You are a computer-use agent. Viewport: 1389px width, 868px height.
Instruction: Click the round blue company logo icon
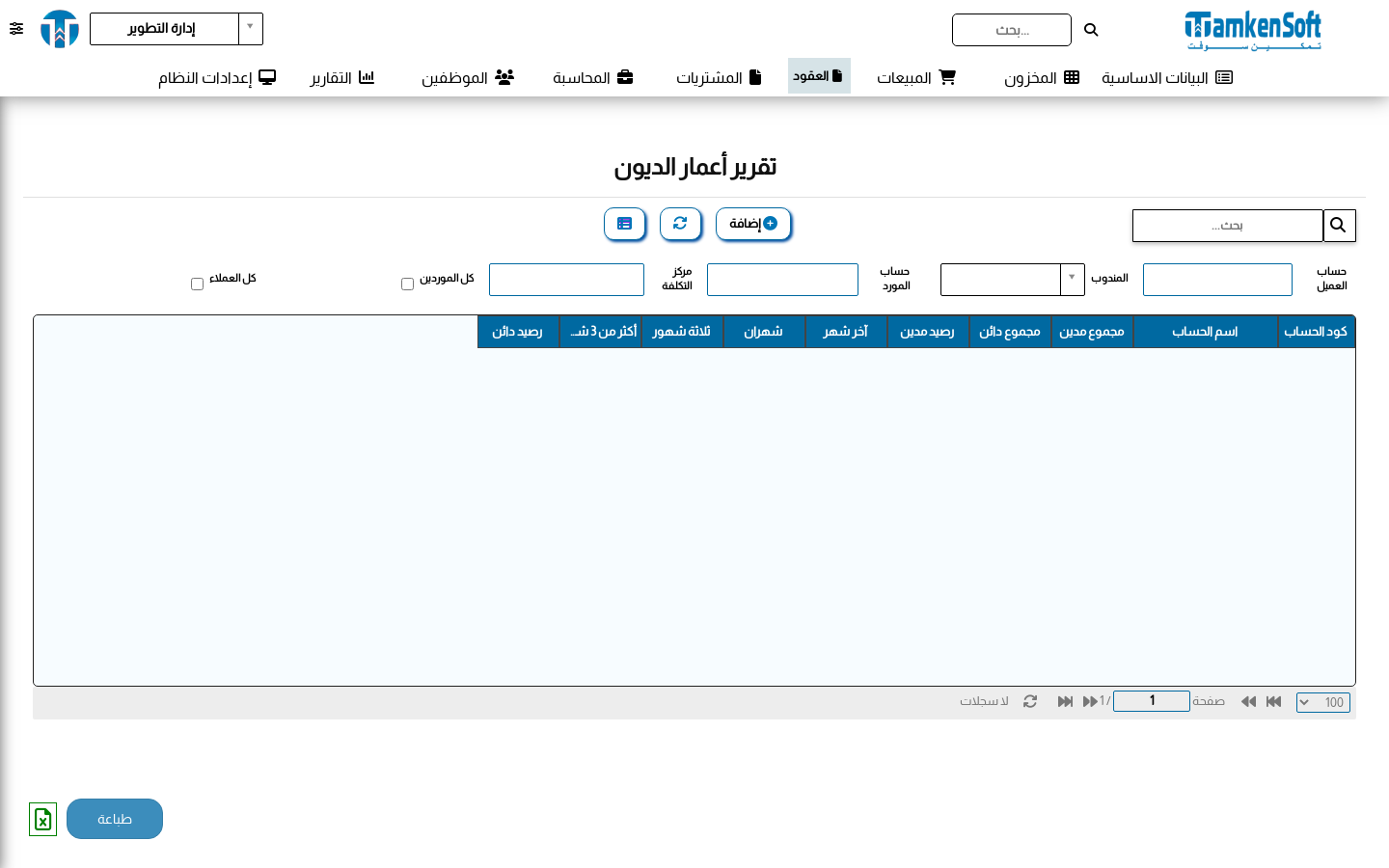point(60,29)
